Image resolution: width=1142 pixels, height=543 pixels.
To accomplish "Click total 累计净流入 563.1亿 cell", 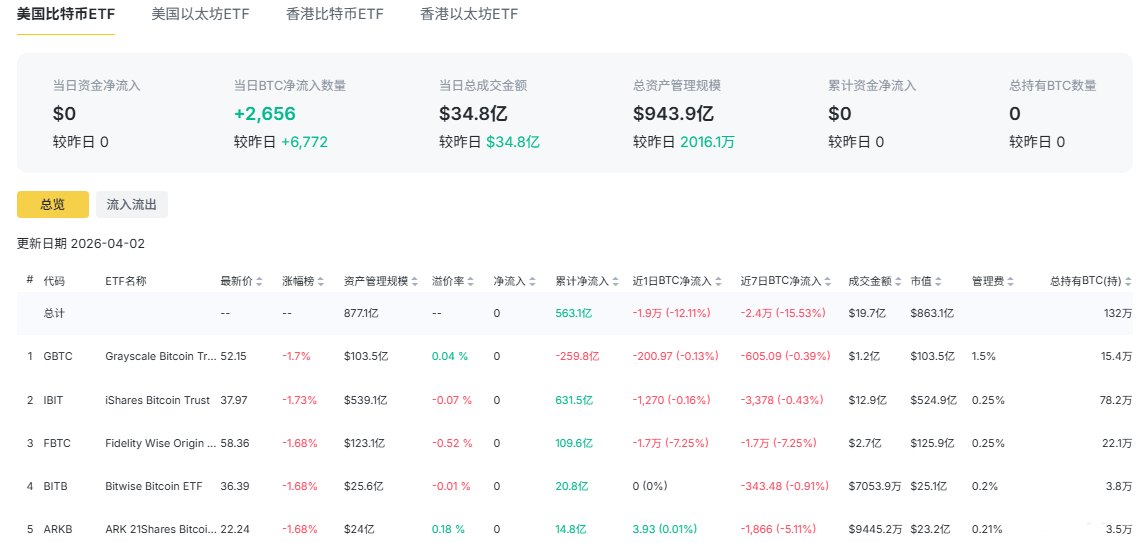I will click(x=574, y=313).
